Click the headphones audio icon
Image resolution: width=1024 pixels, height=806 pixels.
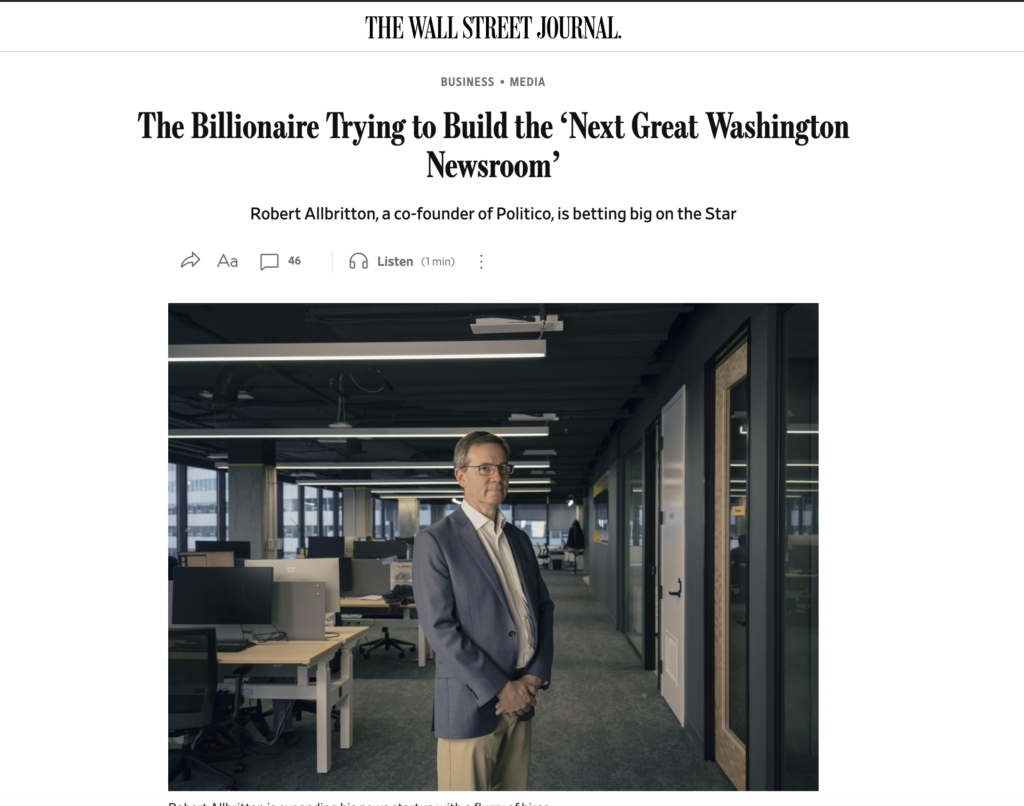(358, 261)
